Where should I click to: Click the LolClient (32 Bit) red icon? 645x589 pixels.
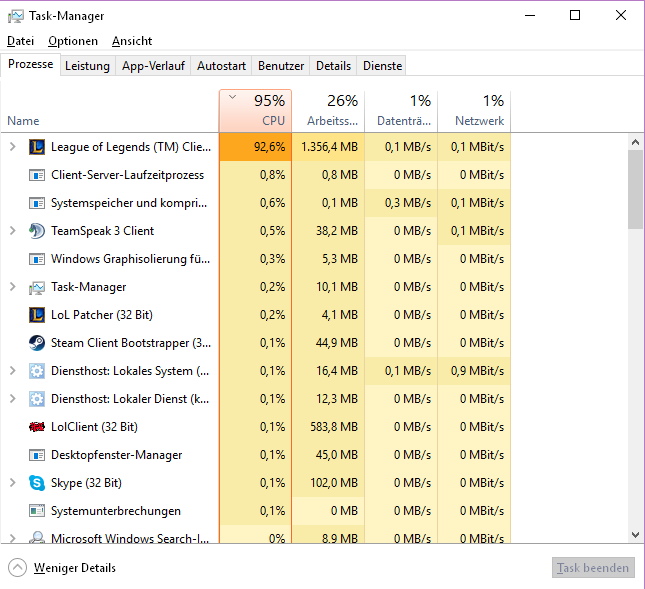37,427
